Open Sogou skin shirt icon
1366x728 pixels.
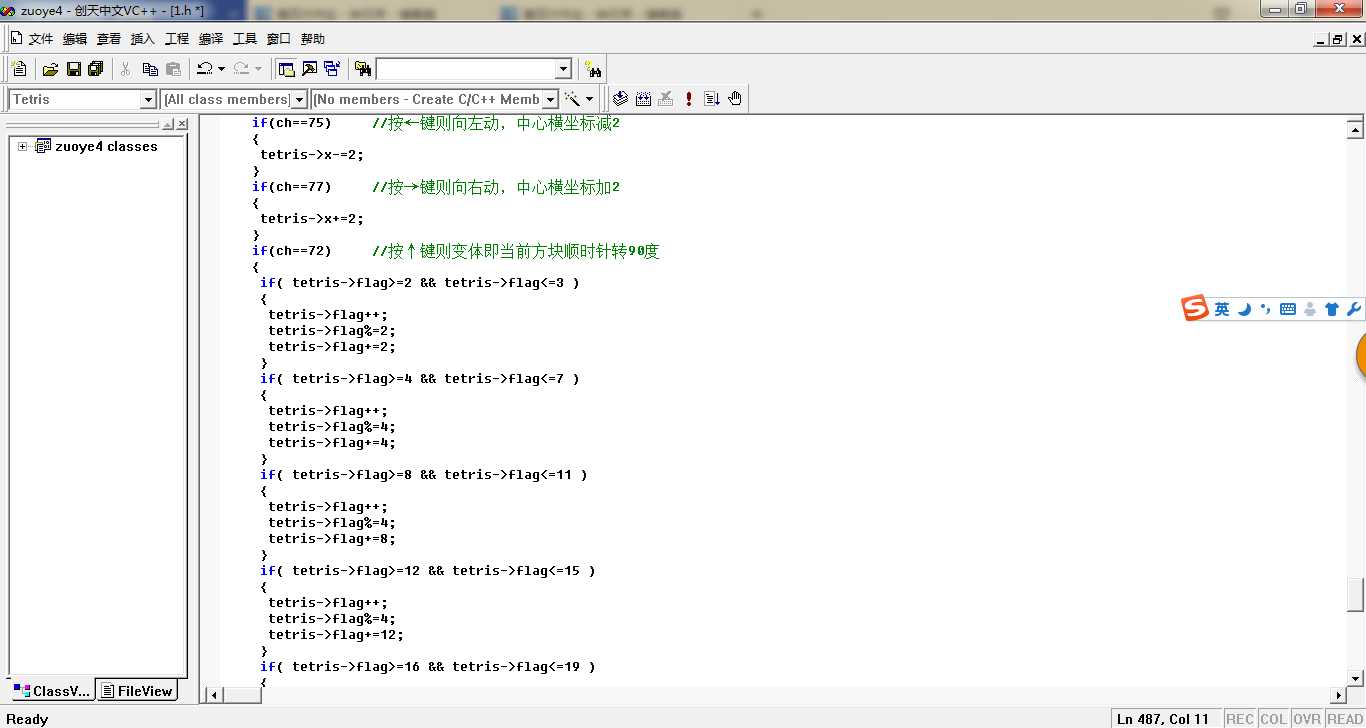click(x=1332, y=310)
